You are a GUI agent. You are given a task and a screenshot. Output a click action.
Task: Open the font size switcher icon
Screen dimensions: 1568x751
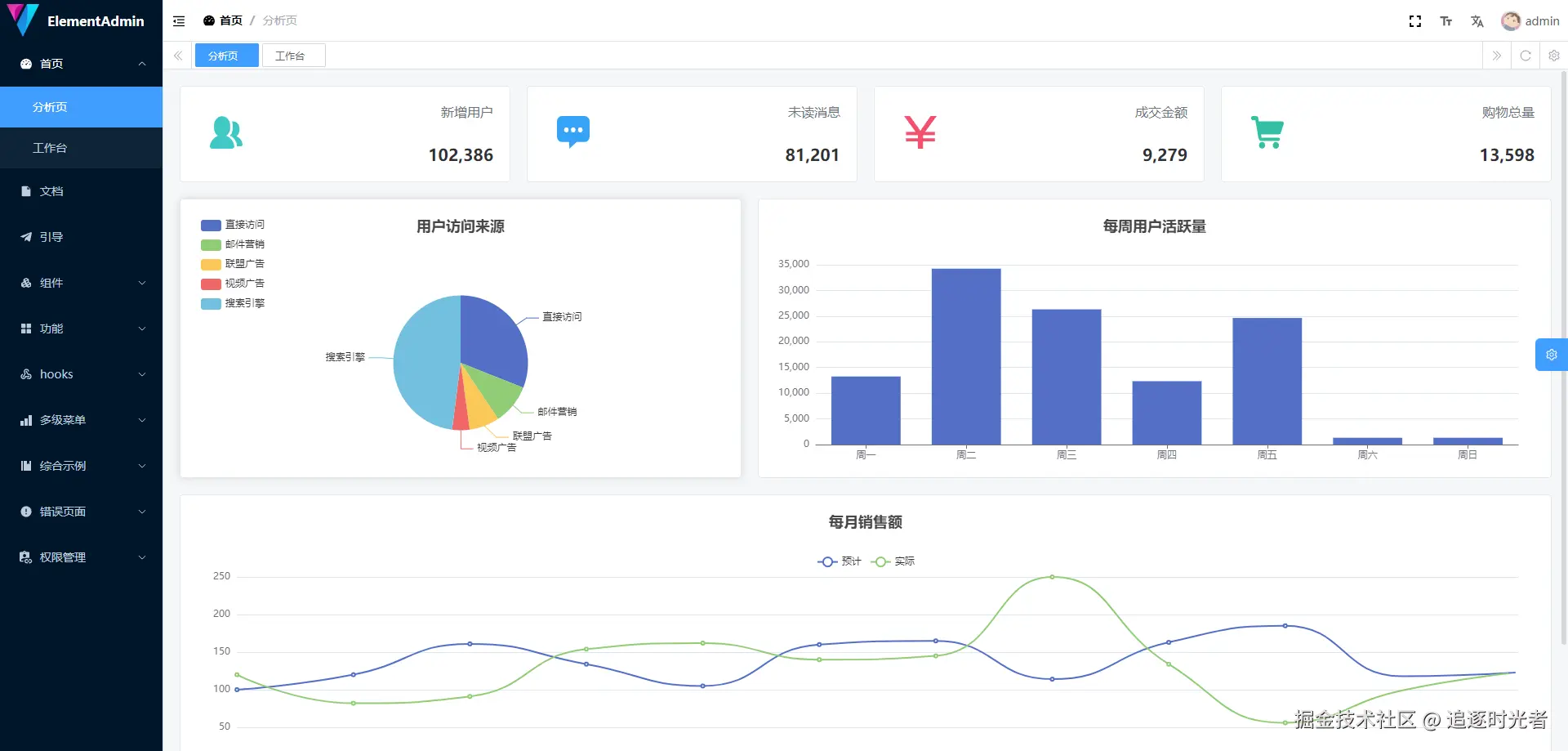click(x=1446, y=21)
